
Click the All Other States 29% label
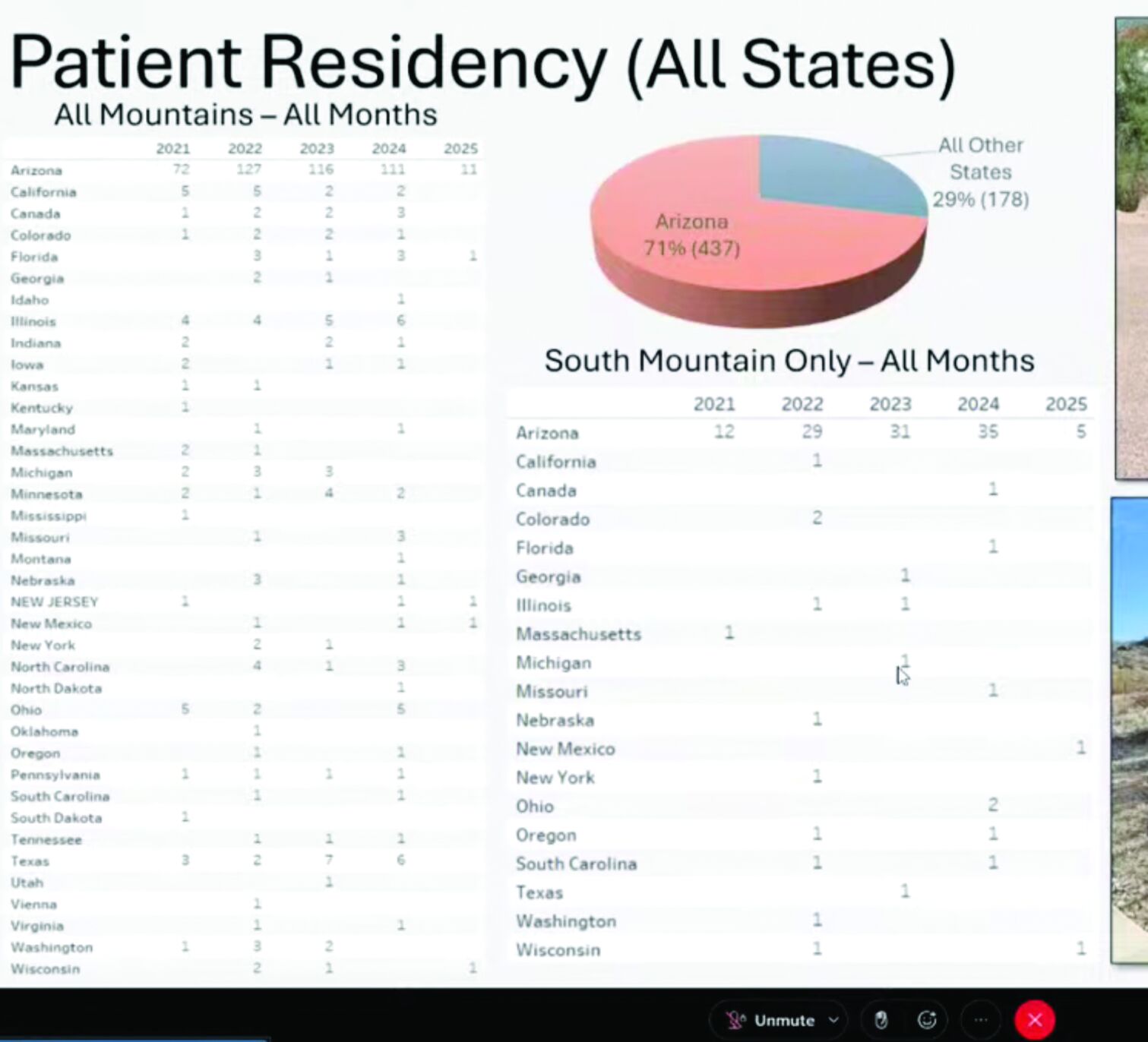pyautogui.click(x=980, y=172)
